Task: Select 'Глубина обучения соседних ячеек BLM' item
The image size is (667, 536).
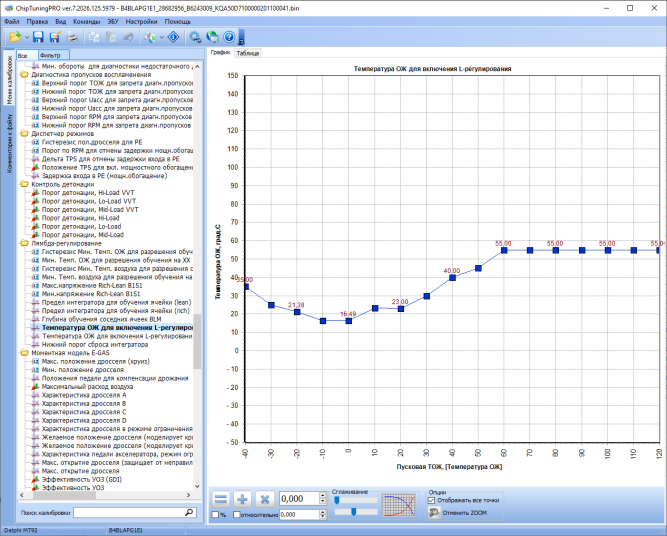Action: (101, 319)
